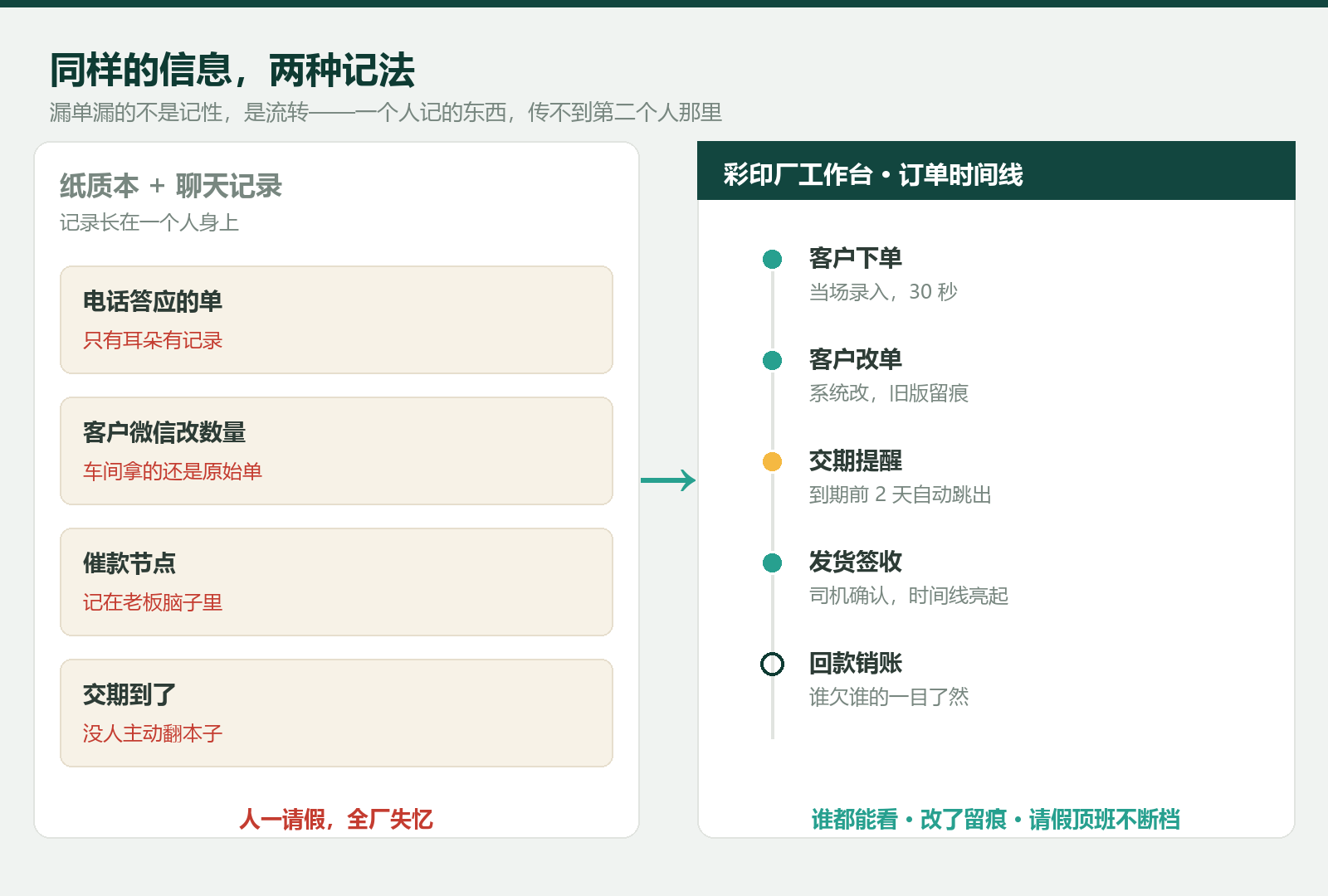Select the 客户微信改数量 card
Image resolution: width=1328 pixels, height=896 pixels.
[x=336, y=451]
